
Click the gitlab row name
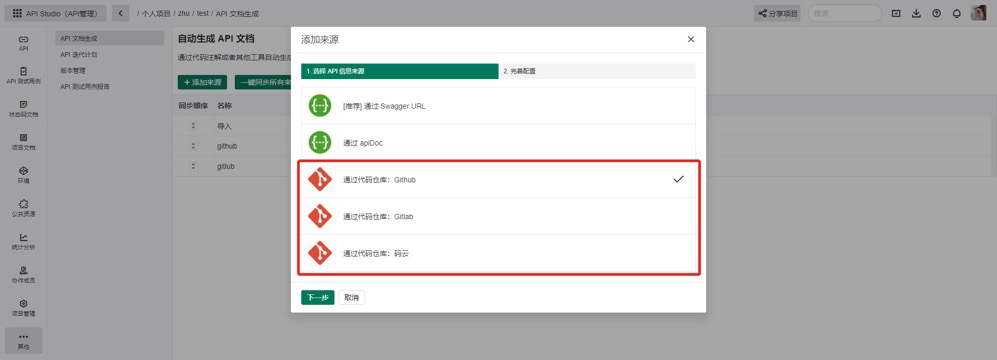click(226, 166)
